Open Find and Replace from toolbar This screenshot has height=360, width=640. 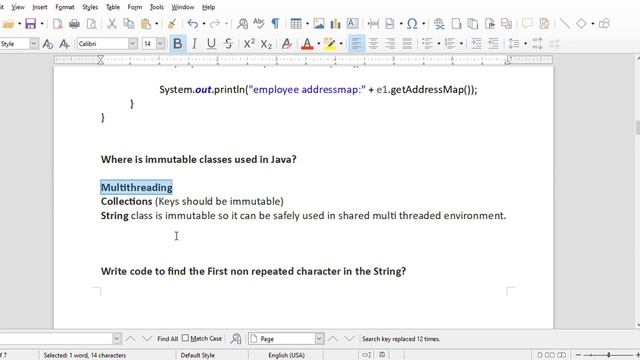click(242, 24)
